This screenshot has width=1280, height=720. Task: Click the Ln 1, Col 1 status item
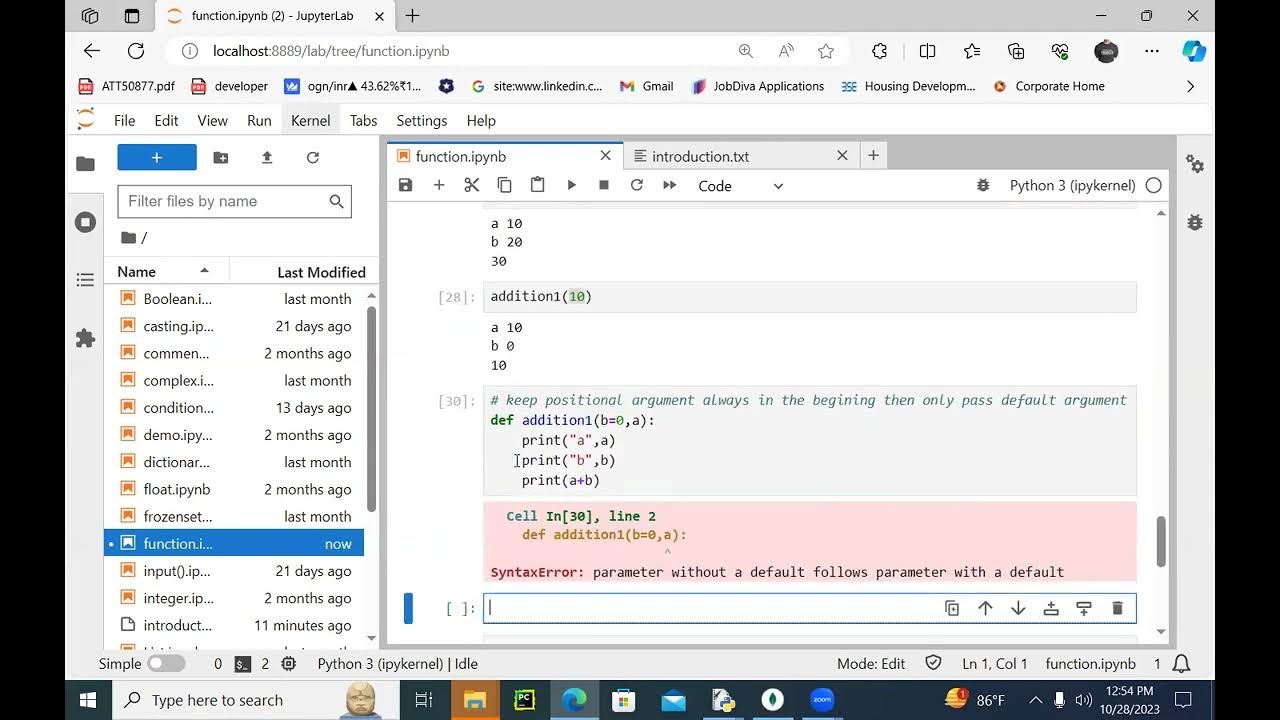(995, 664)
